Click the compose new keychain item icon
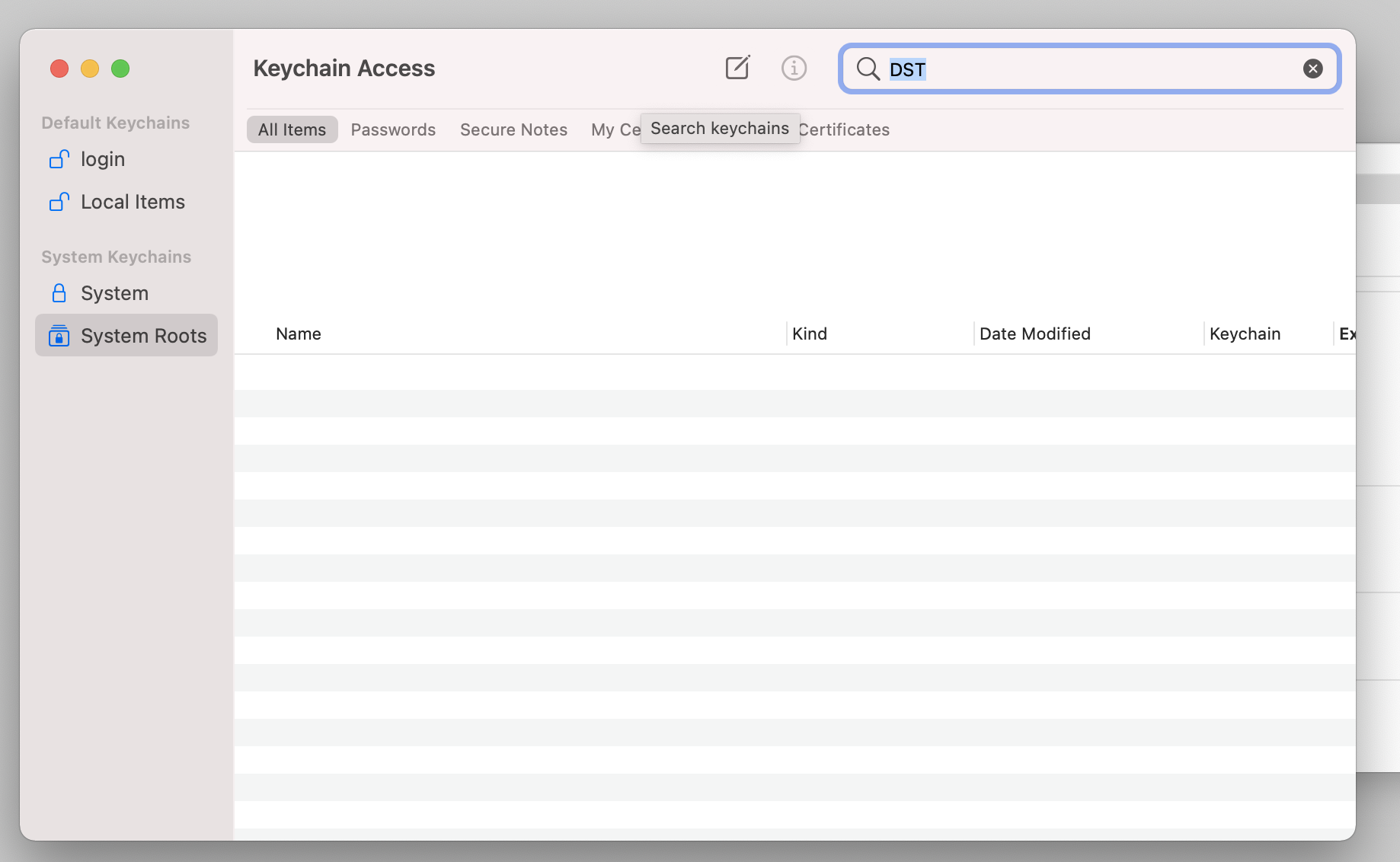 click(x=737, y=68)
